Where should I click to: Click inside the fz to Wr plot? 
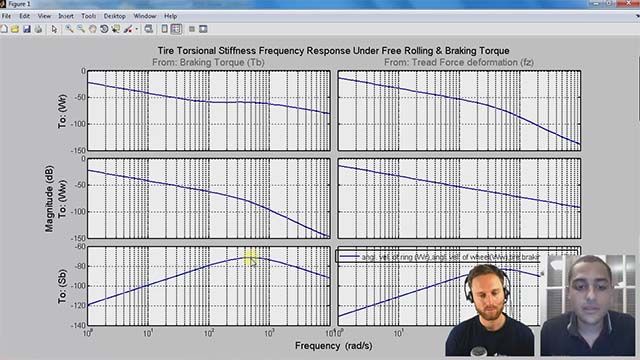point(459,111)
